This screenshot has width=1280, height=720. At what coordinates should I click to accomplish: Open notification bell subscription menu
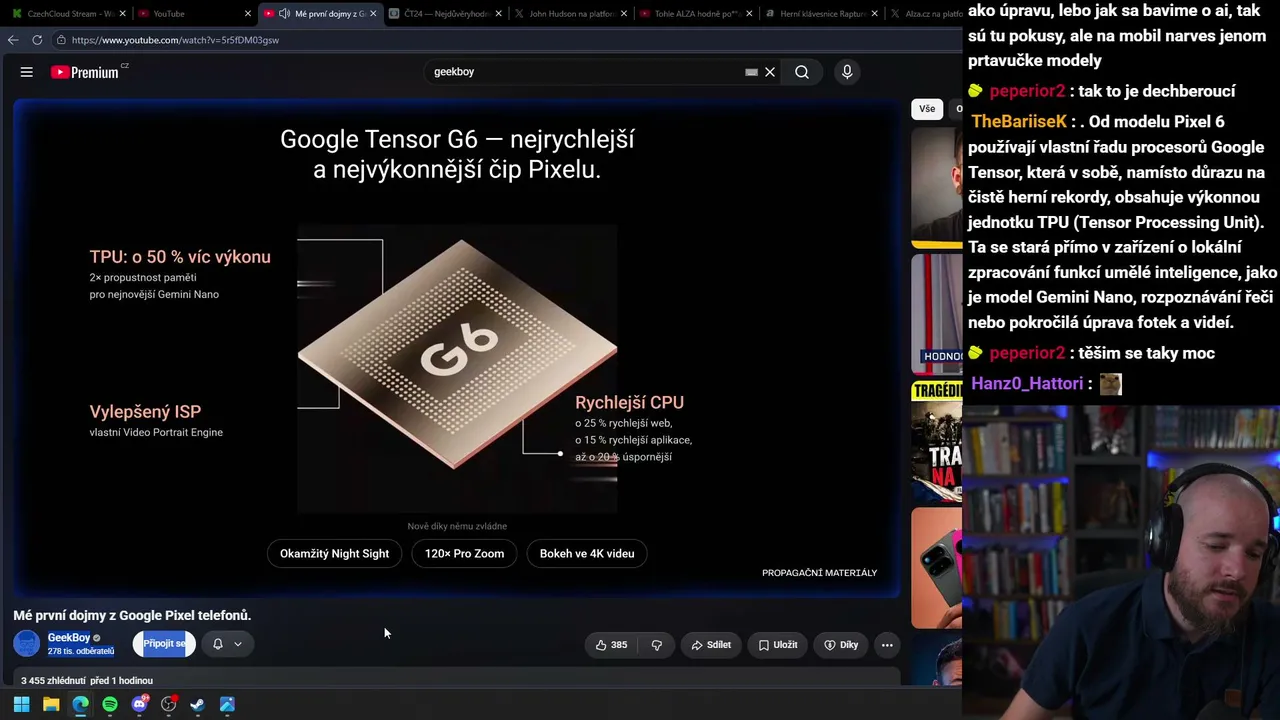click(227, 644)
